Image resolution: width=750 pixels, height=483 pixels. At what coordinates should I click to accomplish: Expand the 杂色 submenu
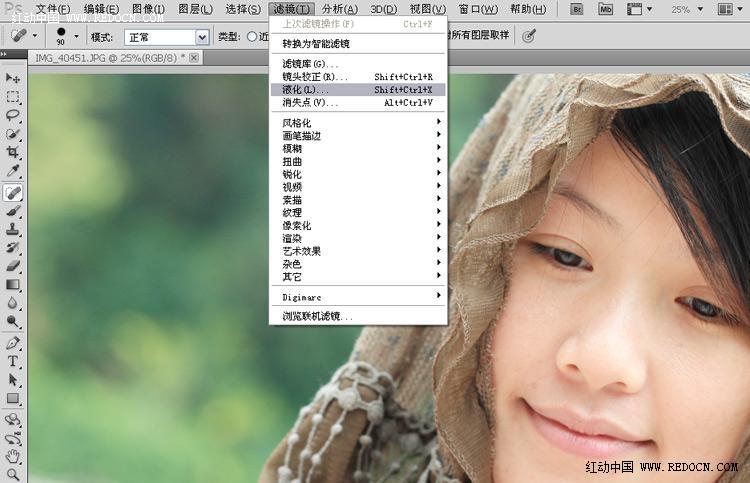359,263
